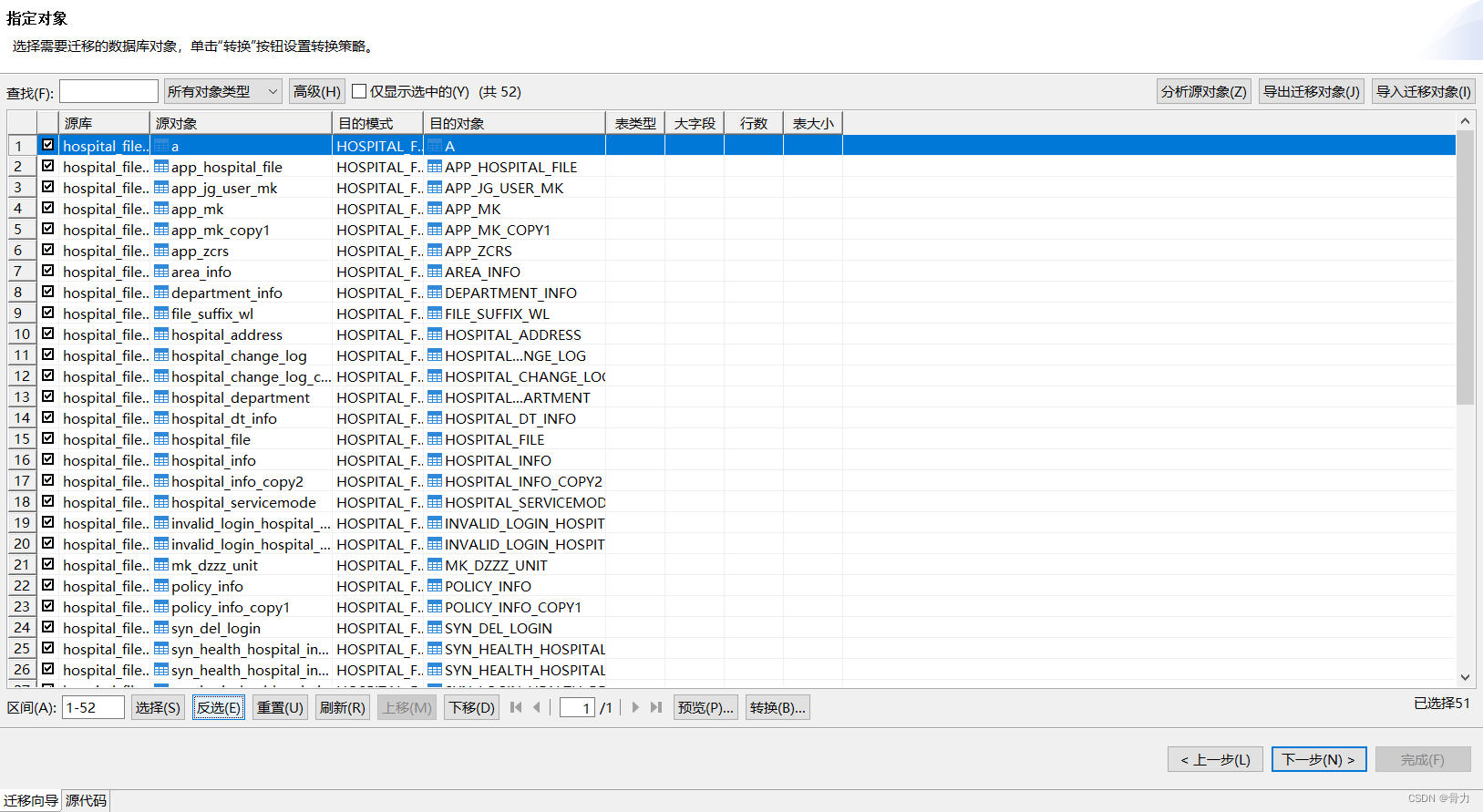Click the '预览(P)...' button

(x=705, y=707)
